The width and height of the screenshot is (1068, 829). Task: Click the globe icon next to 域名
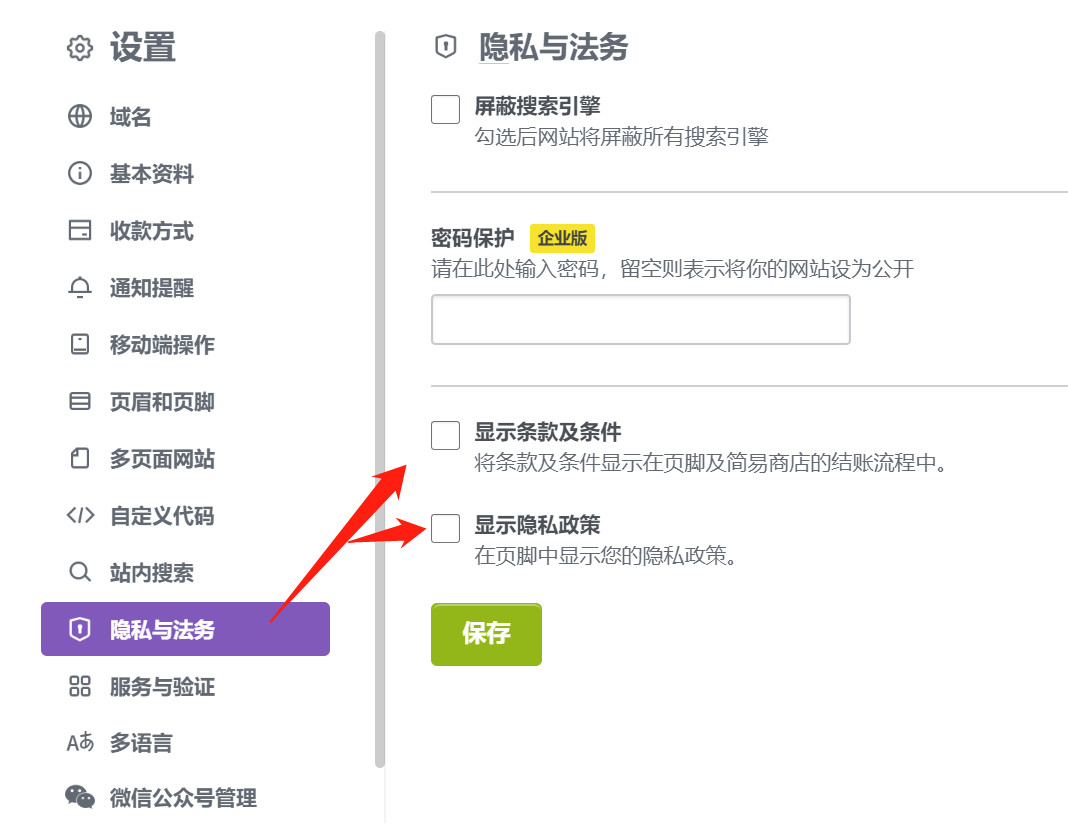point(80,116)
